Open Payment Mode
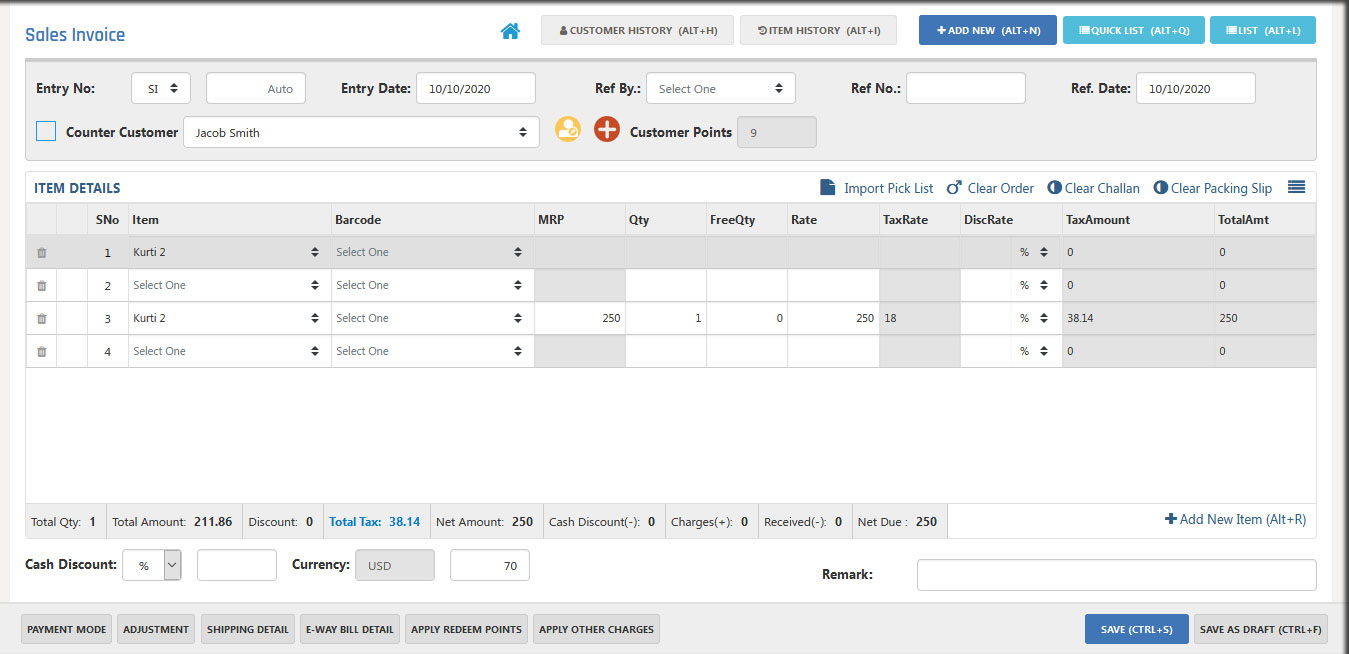Image resolution: width=1349 pixels, height=654 pixels. pyautogui.click(x=66, y=629)
